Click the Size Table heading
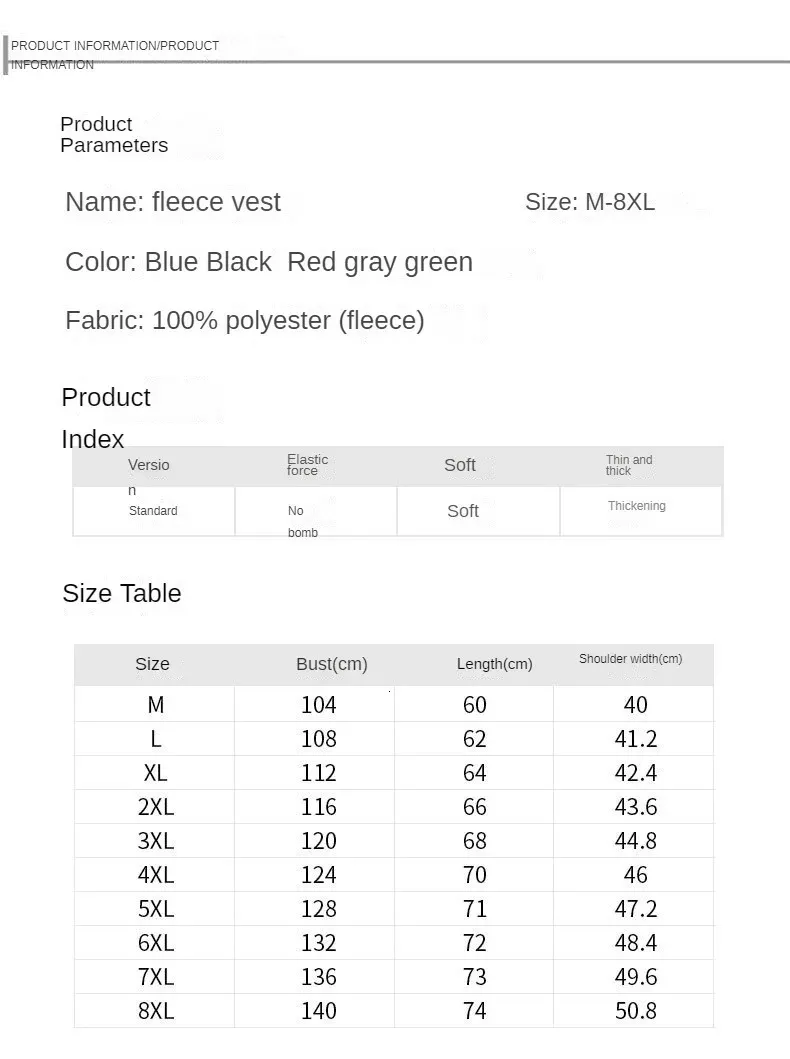The image size is (790, 1059). [122, 593]
